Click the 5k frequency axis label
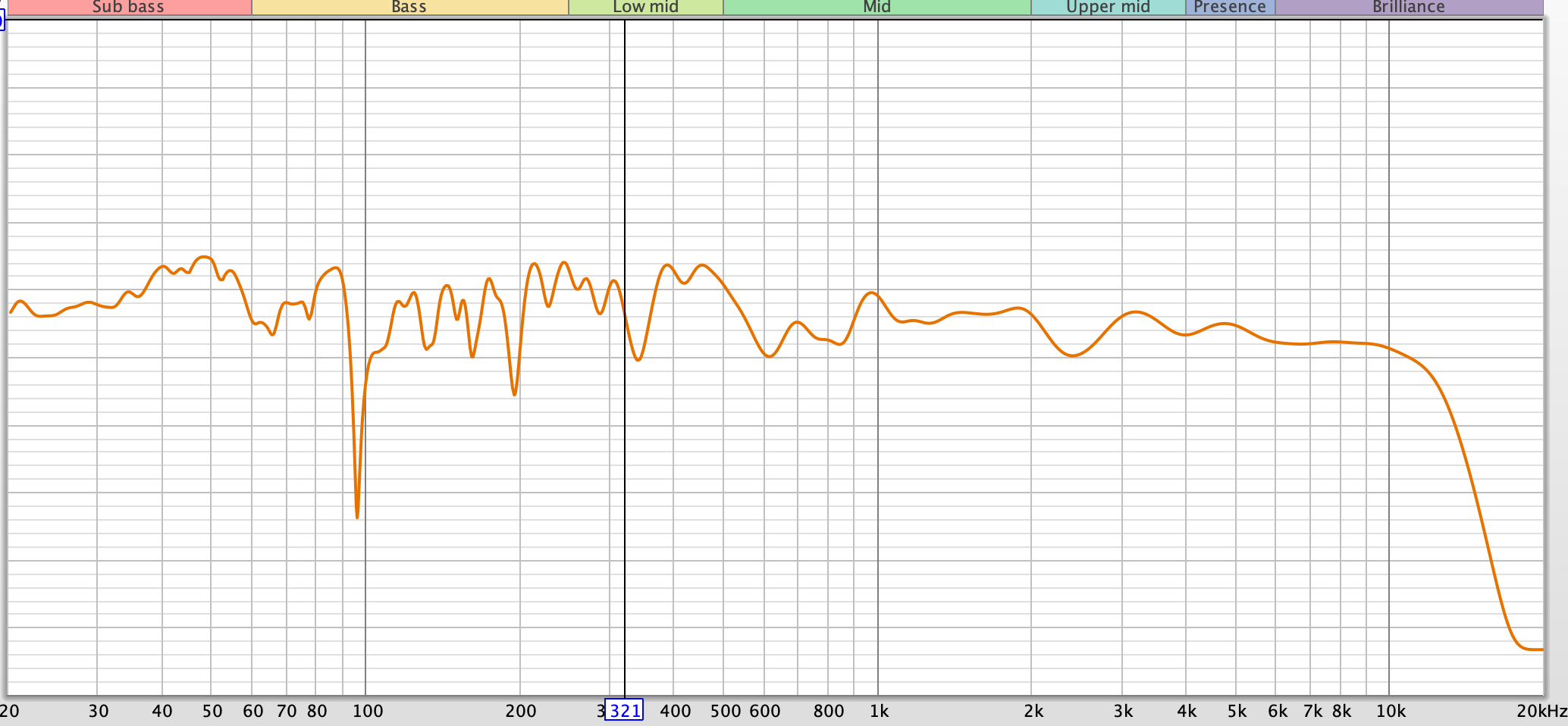The height and width of the screenshot is (726, 1568). coord(1237,711)
